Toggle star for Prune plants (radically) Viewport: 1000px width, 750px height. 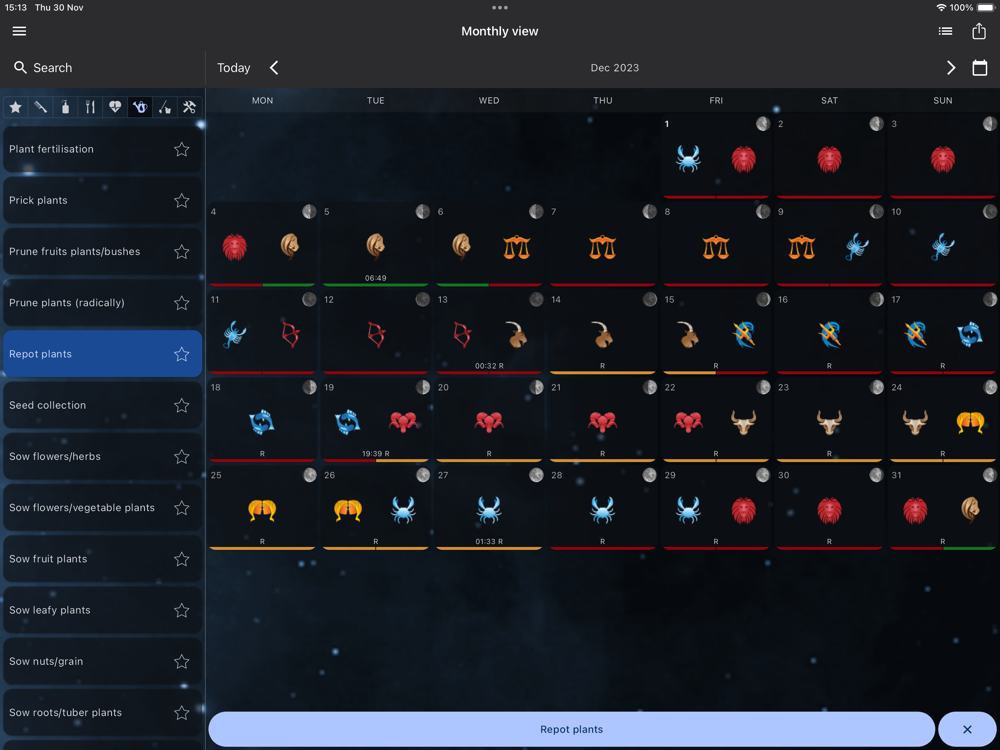point(182,303)
